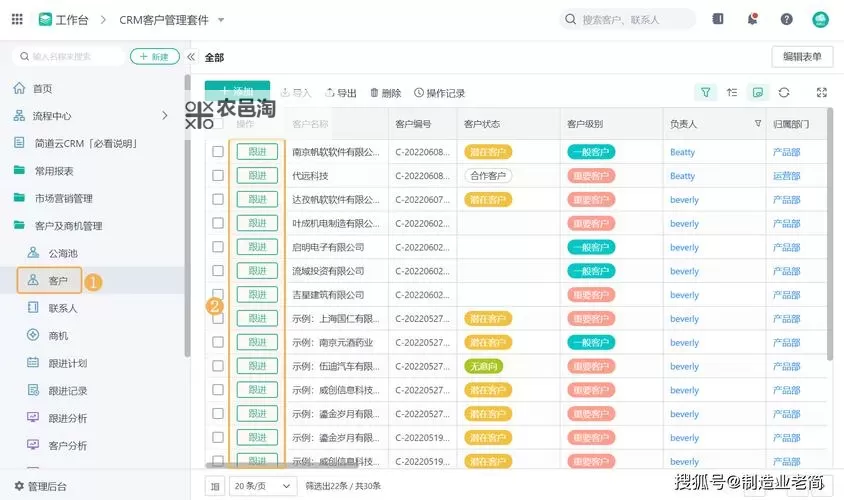This screenshot has height=500, width=844.
Task: Expand the 流程中心 chevron
Action: pos(165,116)
